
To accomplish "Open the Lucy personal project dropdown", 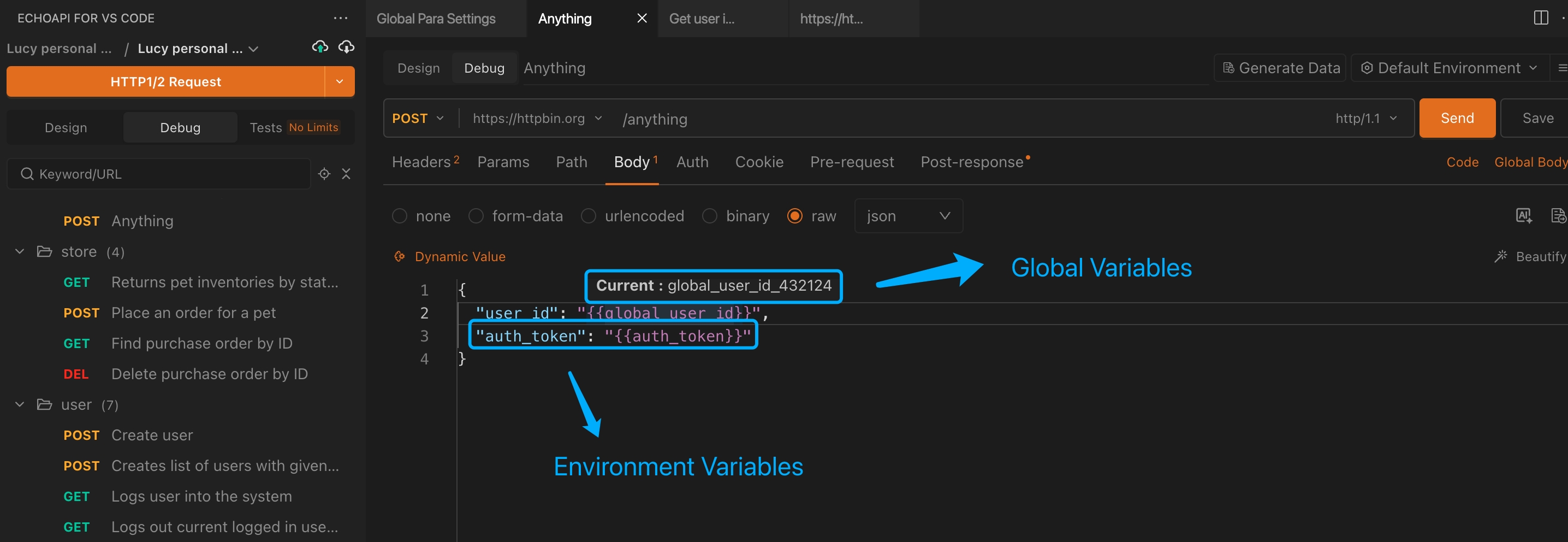I will [198, 49].
